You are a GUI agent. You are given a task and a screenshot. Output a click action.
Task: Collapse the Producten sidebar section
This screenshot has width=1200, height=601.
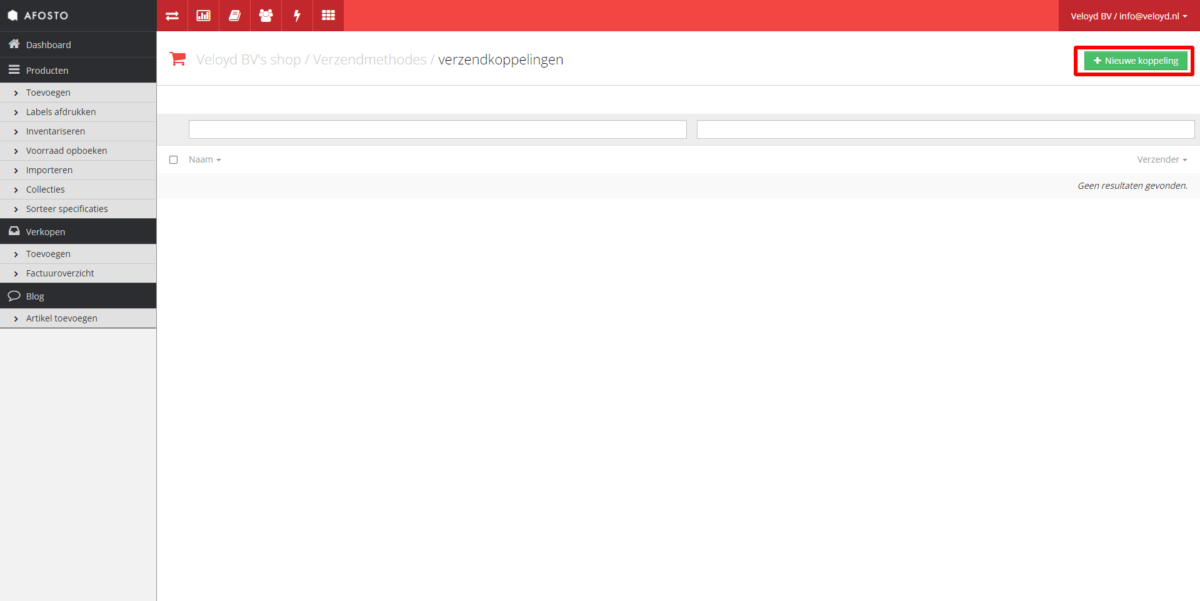point(47,71)
